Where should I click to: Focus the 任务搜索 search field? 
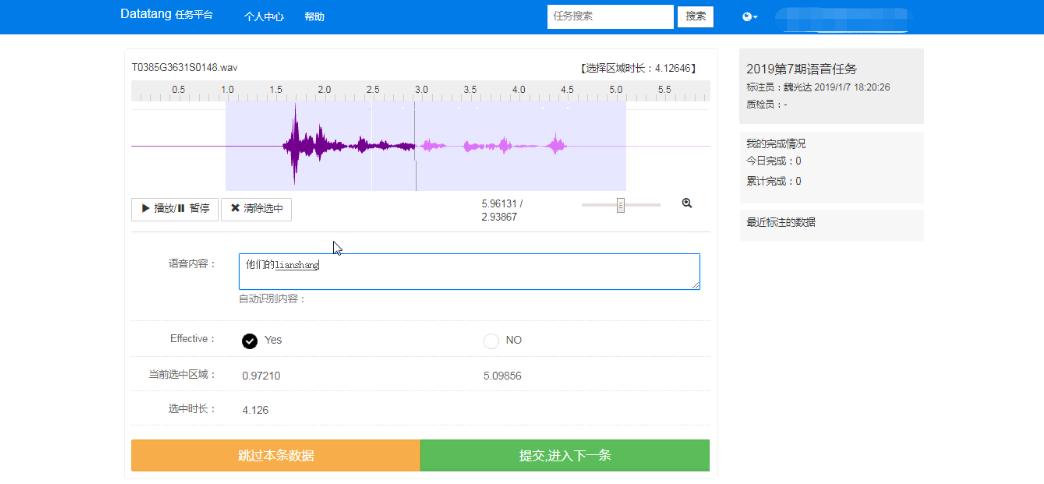(x=610, y=17)
